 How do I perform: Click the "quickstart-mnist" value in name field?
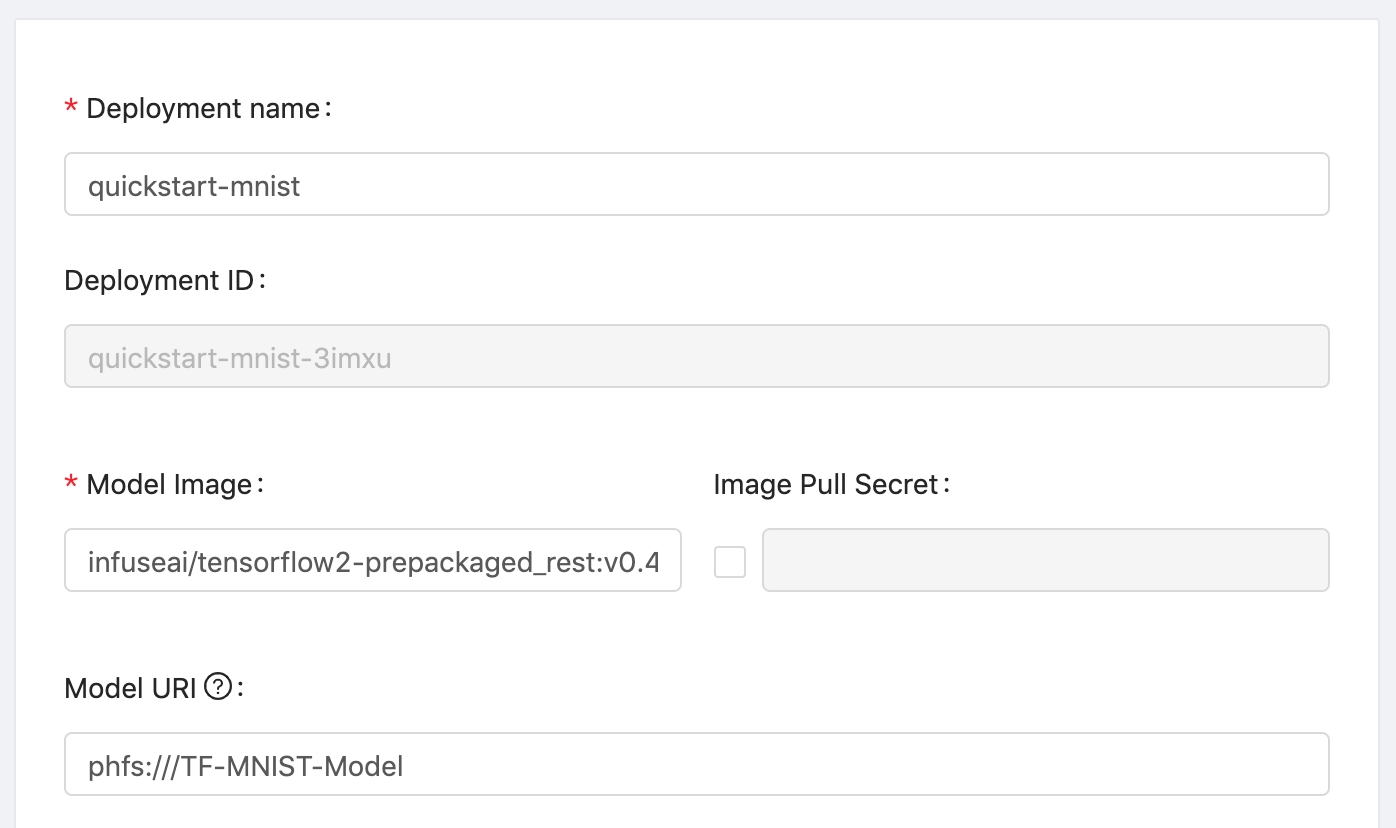[194, 186]
